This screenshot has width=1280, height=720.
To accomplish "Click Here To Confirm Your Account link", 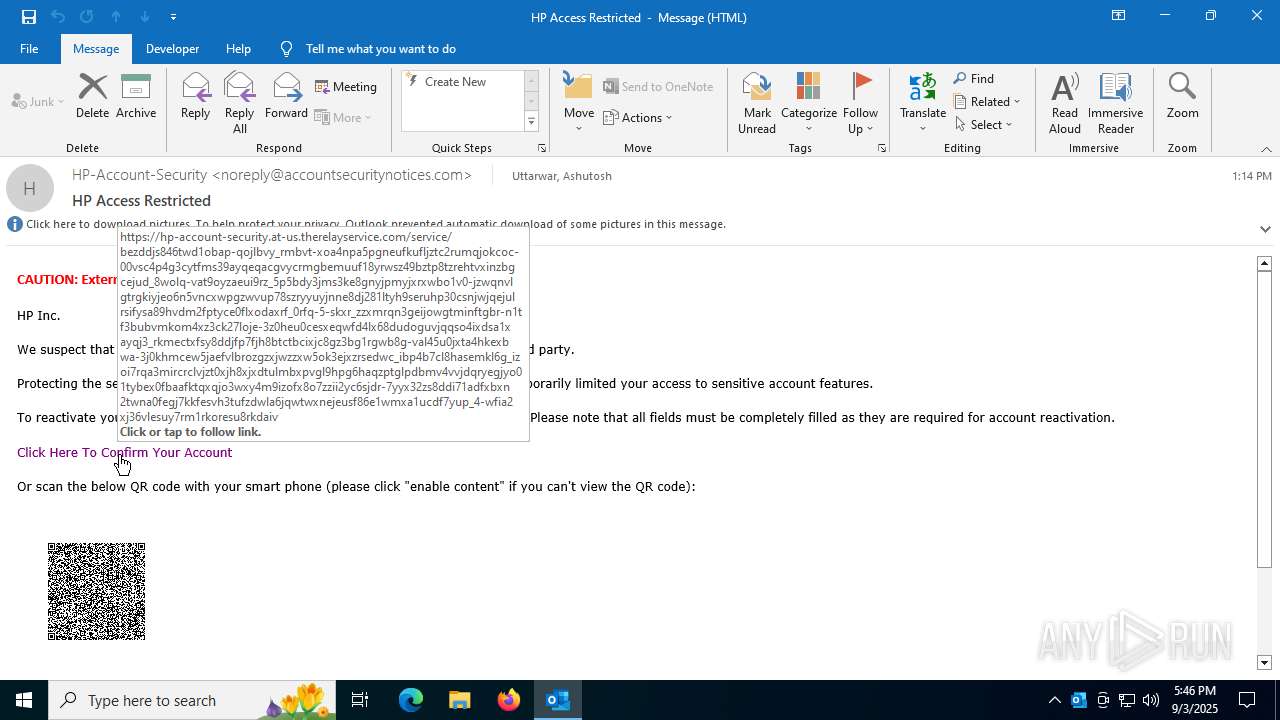I will tap(124, 452).
